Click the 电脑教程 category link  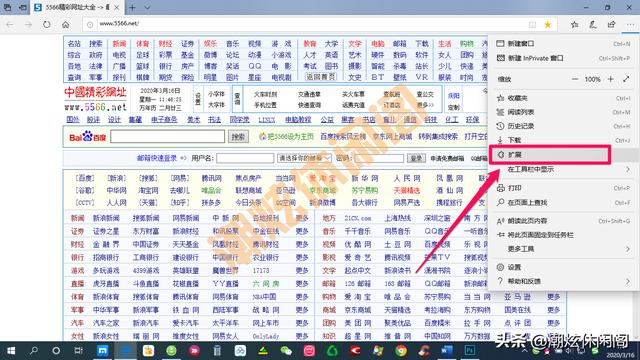point(298,120)
